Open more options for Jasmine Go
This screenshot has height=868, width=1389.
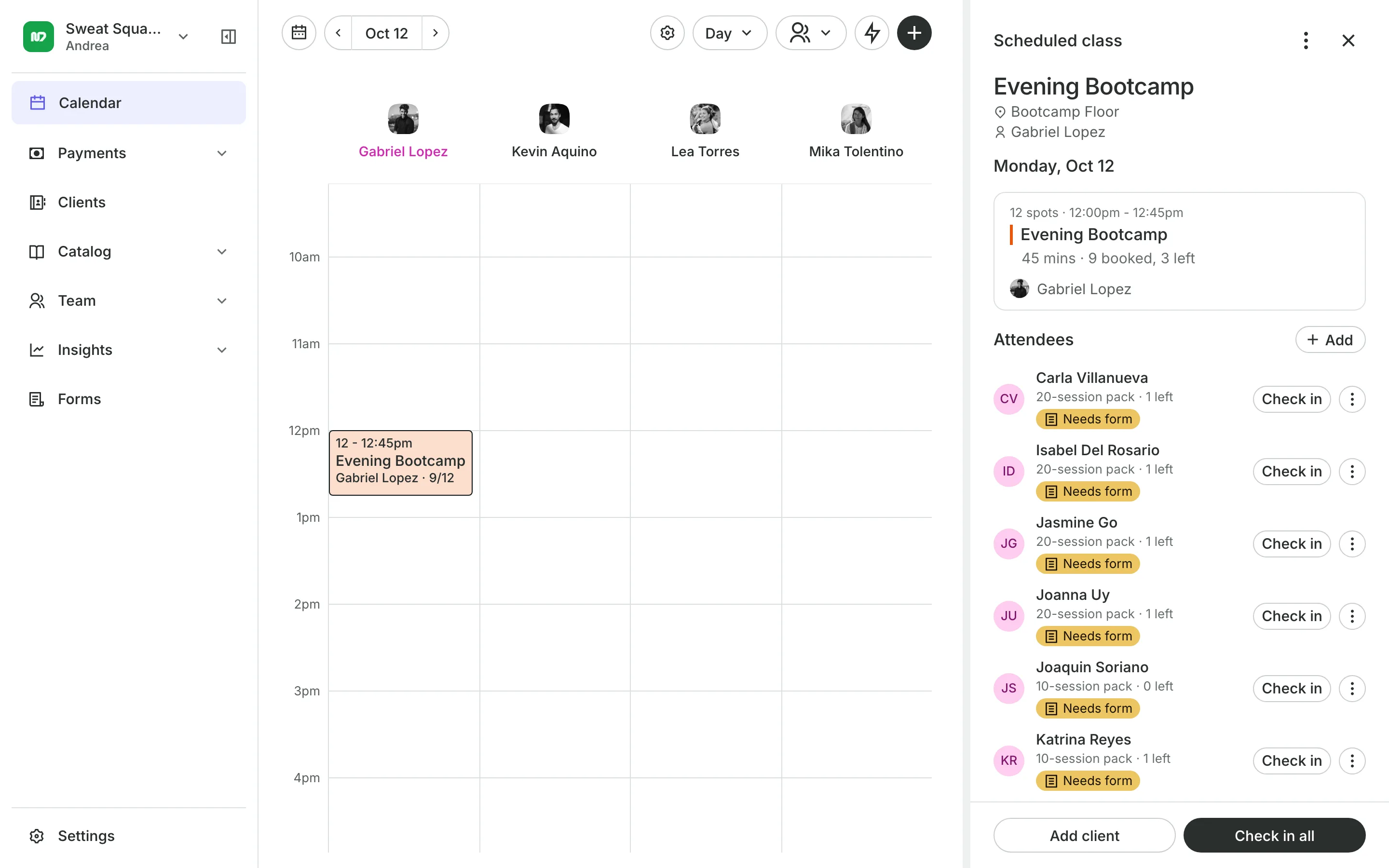1352,543
